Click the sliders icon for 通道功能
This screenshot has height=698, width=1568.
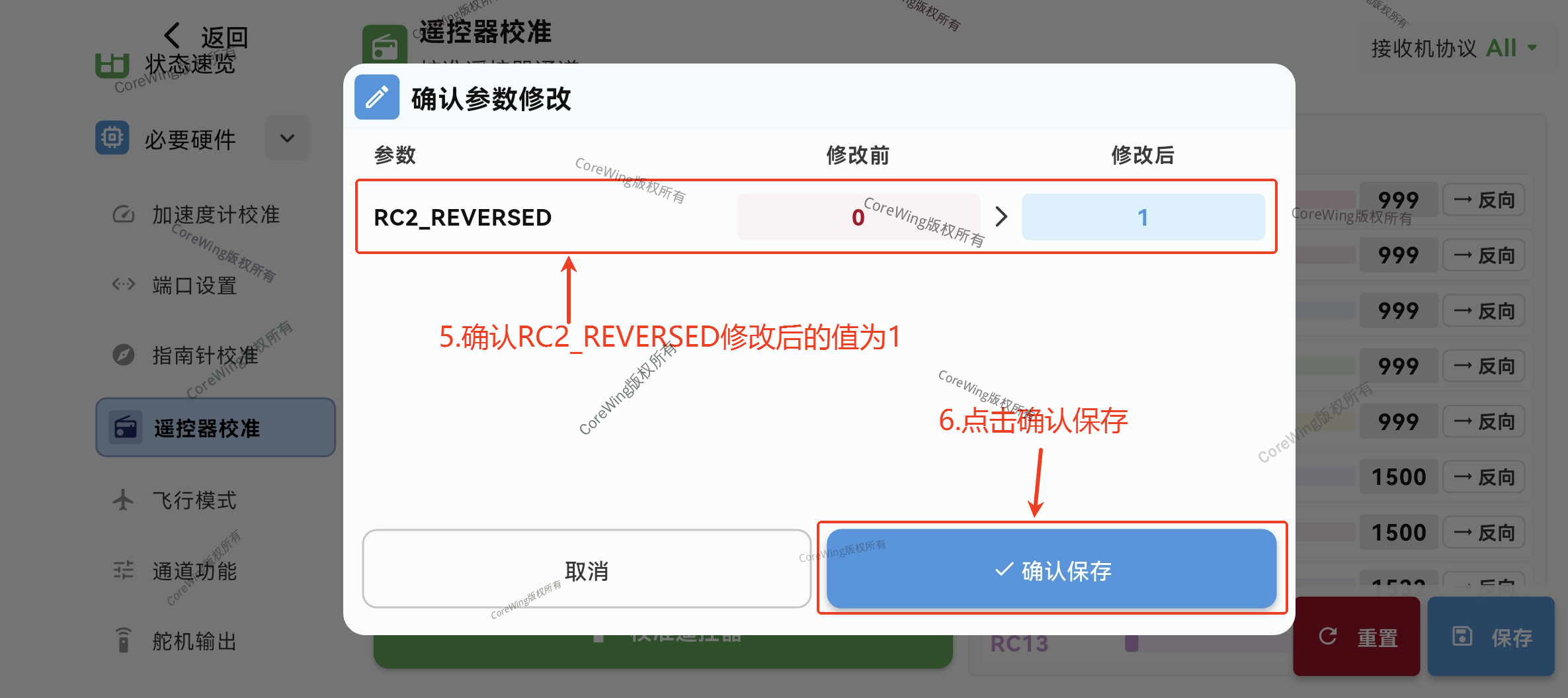[124, 570]
